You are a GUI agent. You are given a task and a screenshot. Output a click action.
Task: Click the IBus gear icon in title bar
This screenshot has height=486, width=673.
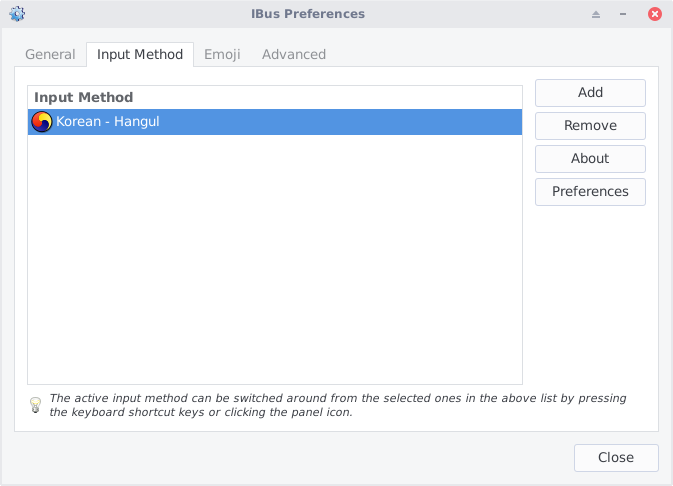17,14
